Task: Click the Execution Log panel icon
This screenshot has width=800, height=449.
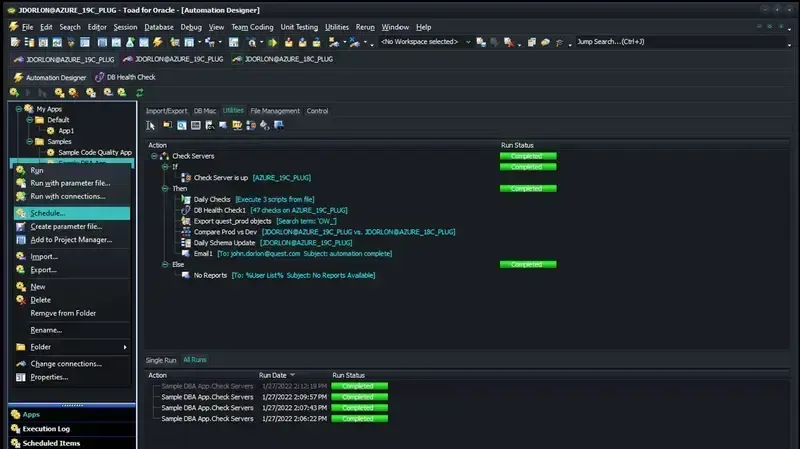Action: 16,429
